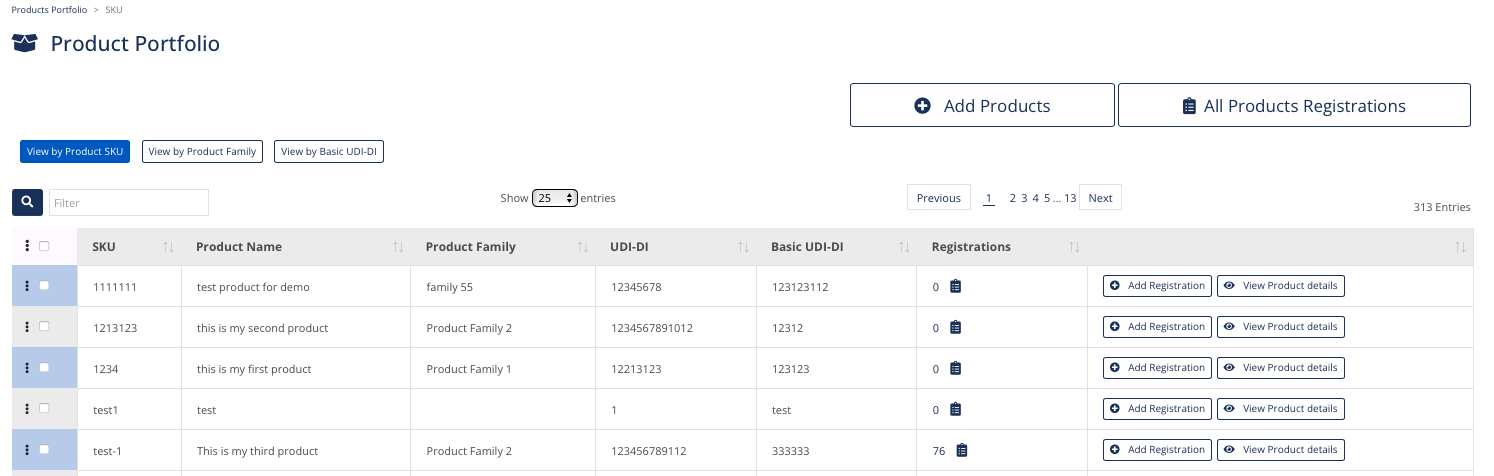Click the magnifying glass search icon
Viewport: 1494px width, 476px height.
[27, 202]
